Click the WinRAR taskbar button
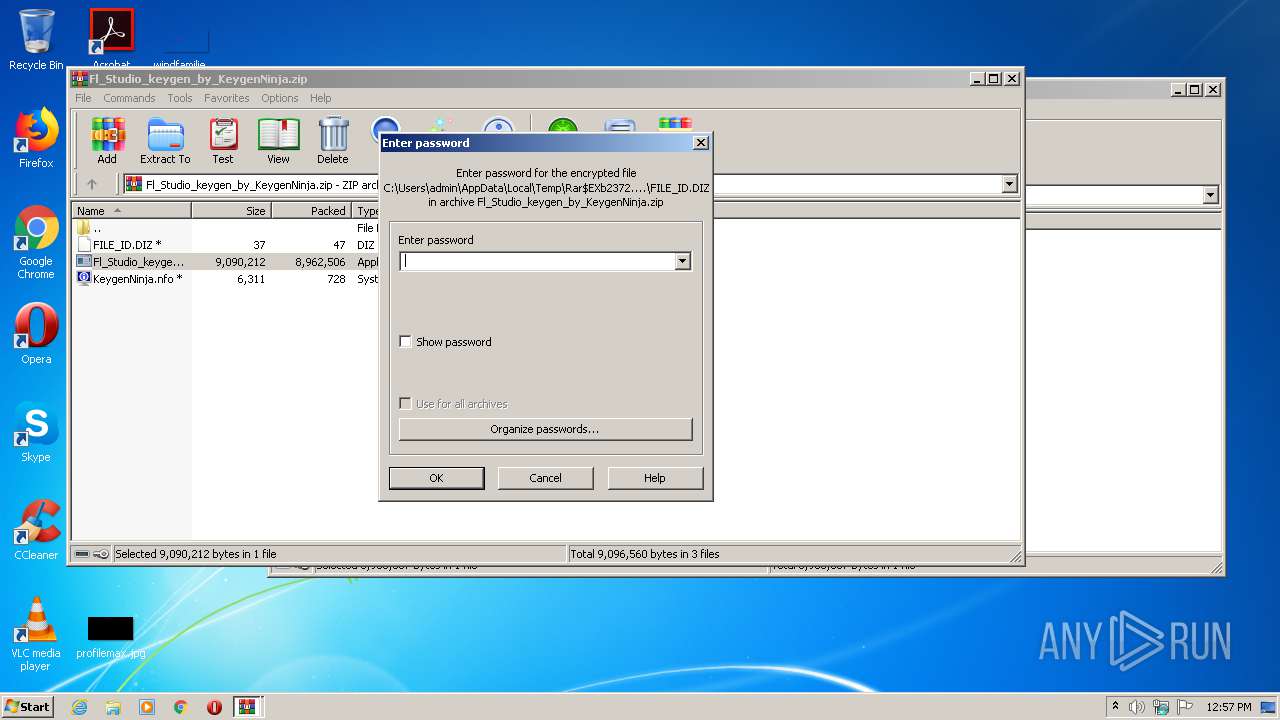This screenshot has width=1280, height=720. coord(248,707)
